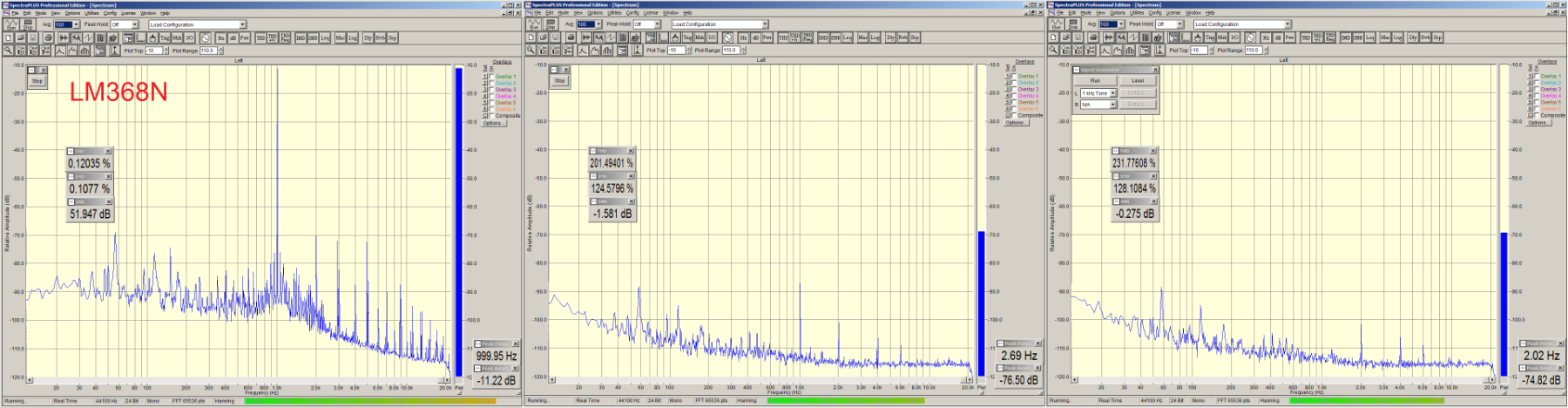The height and width of the screenshot is (408, 1568).
Task: Open the Load Configuration dropdown in the LM368N window
Action: pyautogui.click(x=242, y=25)
